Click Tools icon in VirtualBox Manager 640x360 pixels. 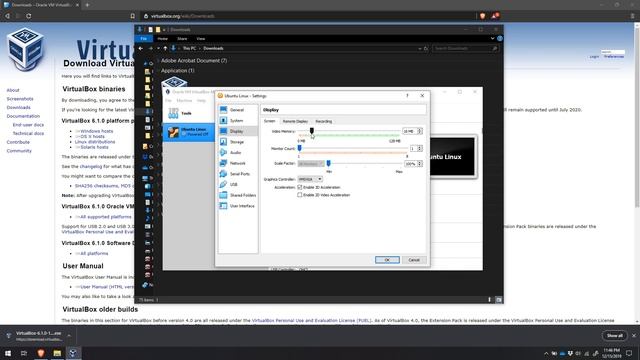tap(173, 113)
